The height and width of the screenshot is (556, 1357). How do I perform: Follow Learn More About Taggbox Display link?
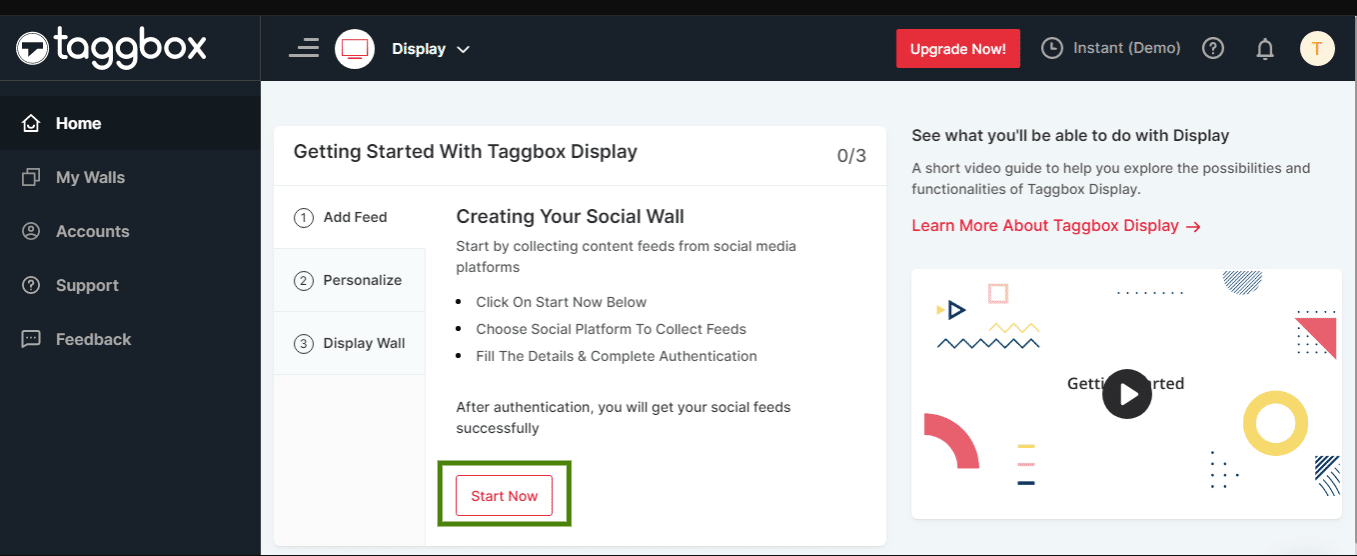[x=1055, y=226]
